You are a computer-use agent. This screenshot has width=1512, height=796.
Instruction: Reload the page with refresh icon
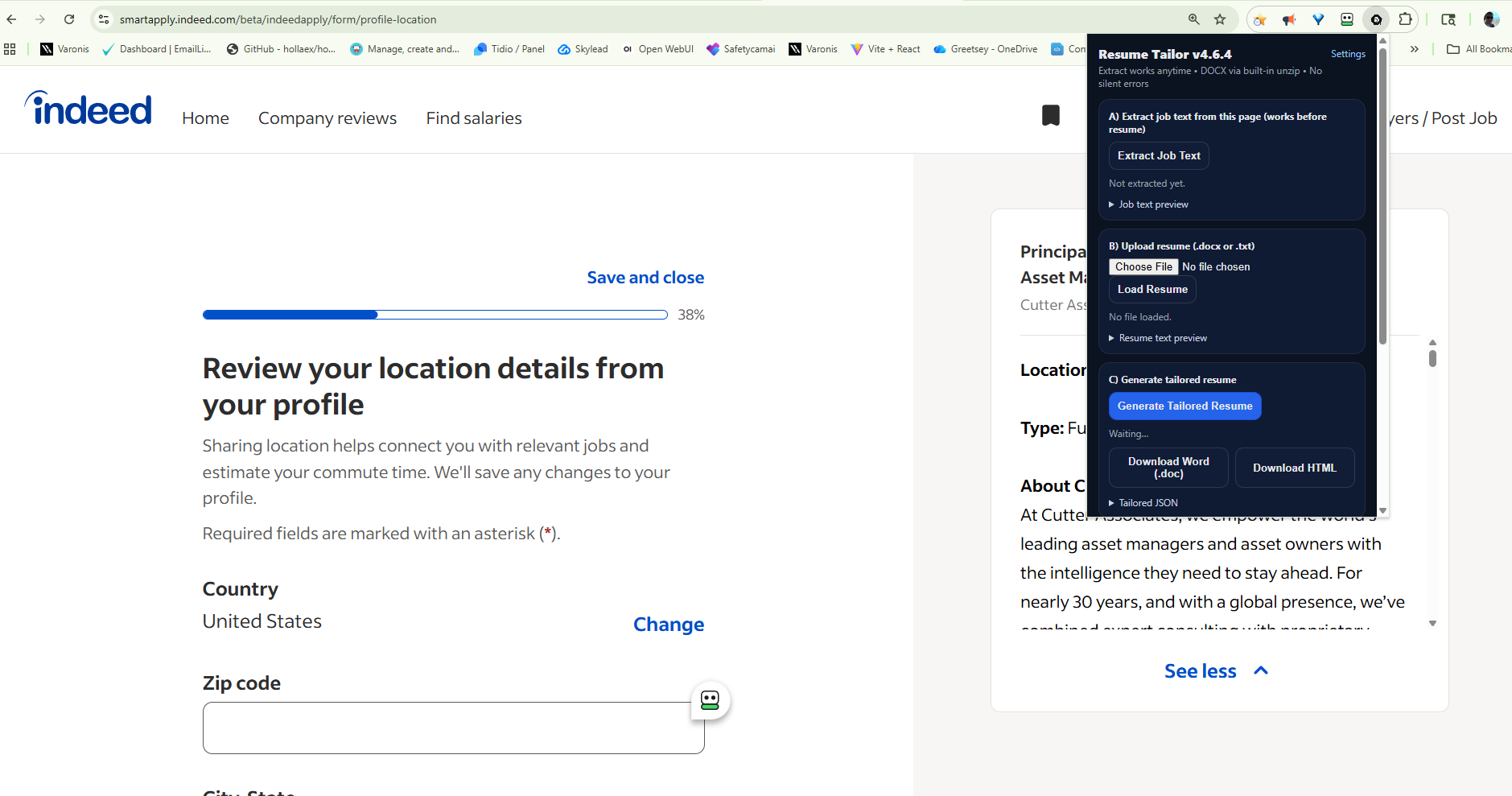[x=69, y=19]
